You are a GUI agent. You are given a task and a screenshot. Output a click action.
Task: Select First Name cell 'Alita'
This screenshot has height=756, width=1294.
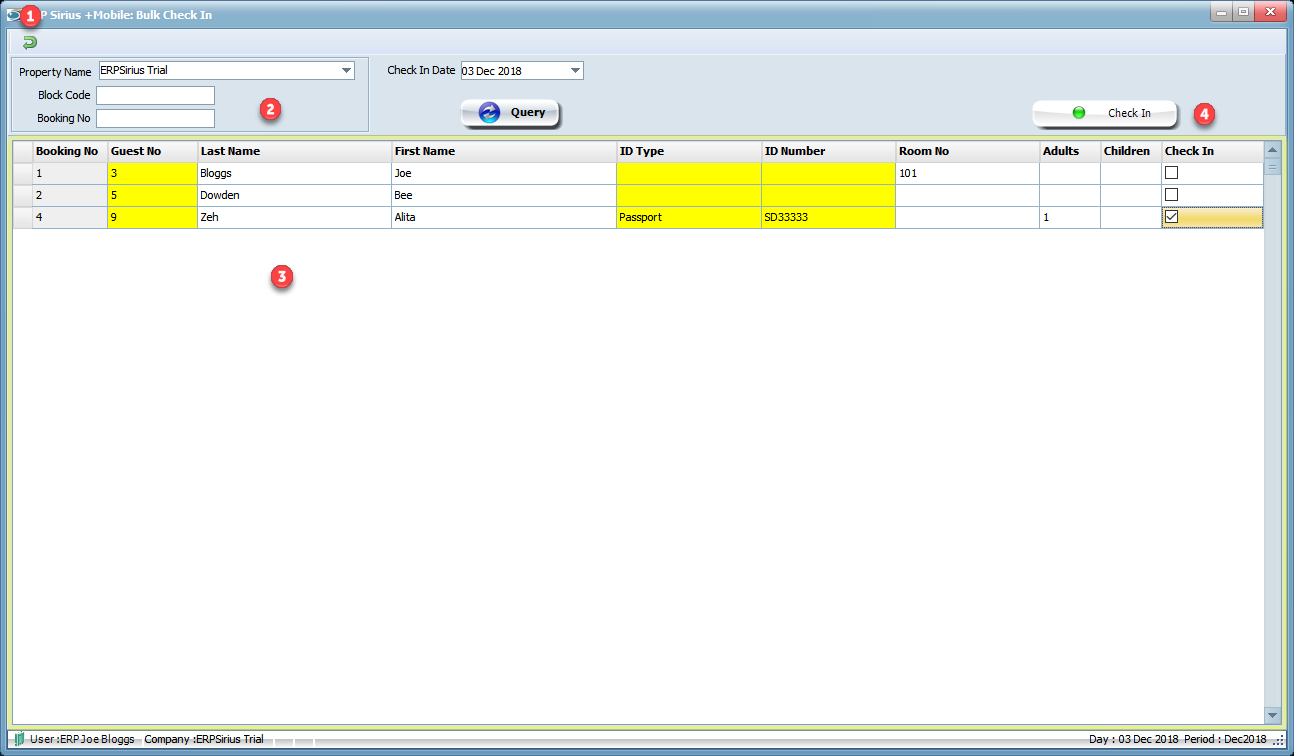pos(504,217)
